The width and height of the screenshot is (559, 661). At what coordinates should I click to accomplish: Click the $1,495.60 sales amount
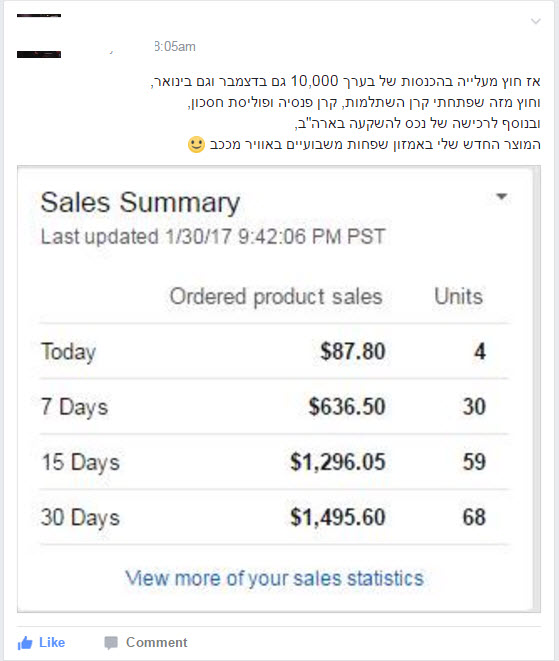point(338,517)
